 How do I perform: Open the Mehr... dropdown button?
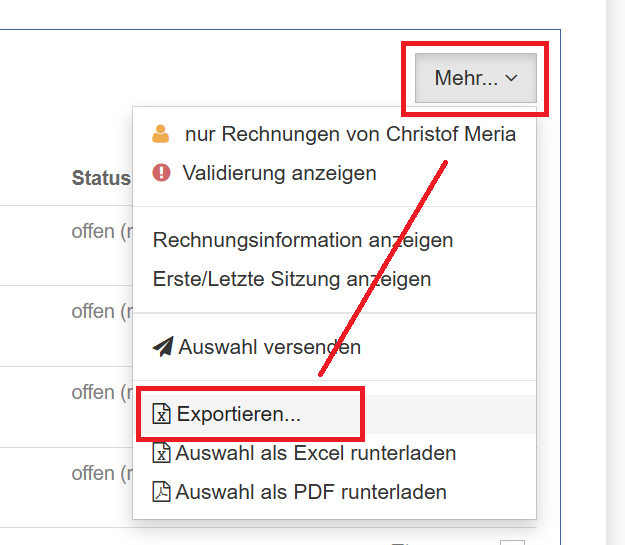click(x=475, y=78)
